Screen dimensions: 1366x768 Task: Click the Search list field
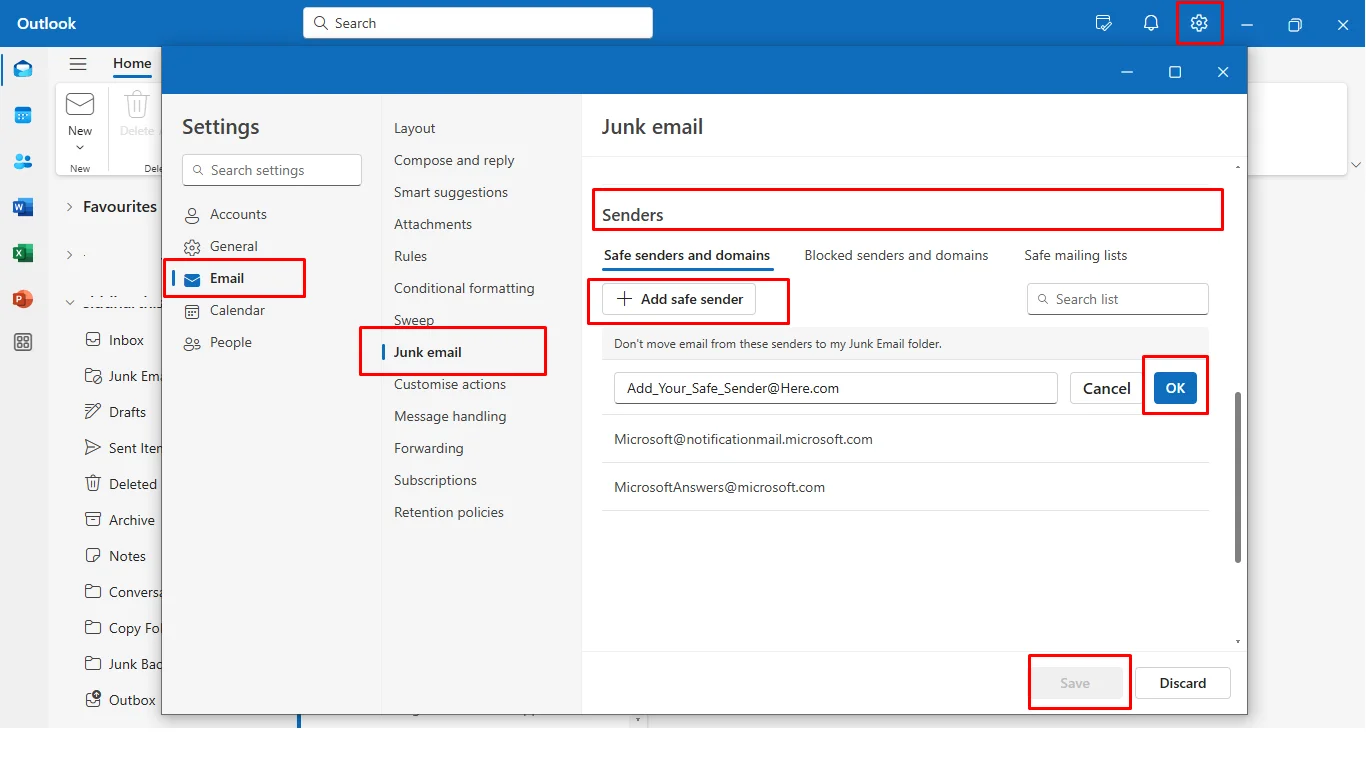coord(1118,299)
